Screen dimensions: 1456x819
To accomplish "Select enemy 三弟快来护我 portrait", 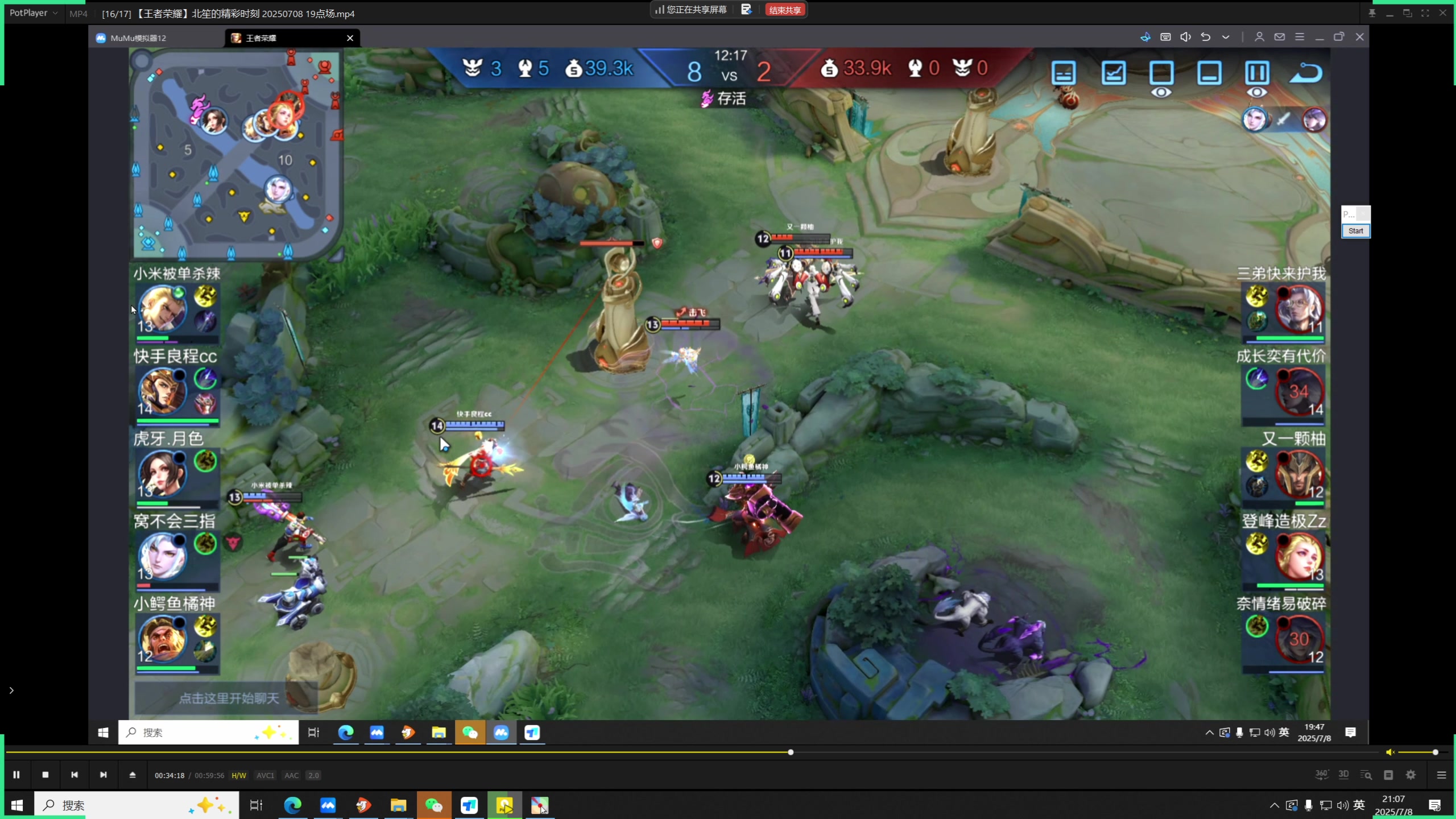I will click(1299, 308).
